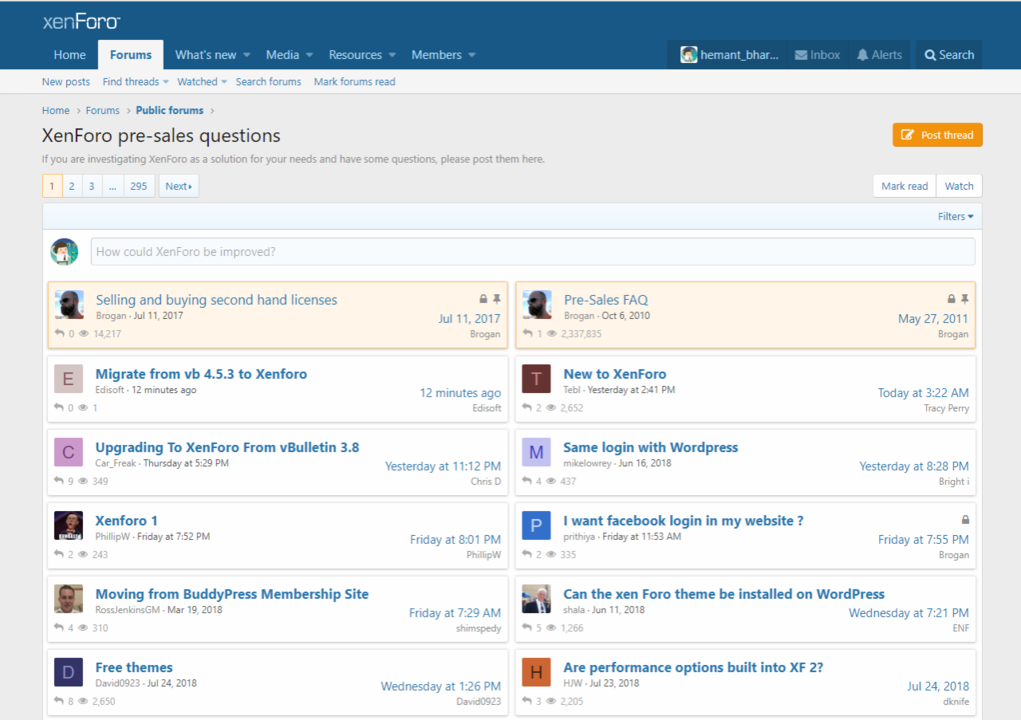This screenshot has width=1021, height=720.
Task: Click Public forums breadcrumb
Action: coord(169,111)
